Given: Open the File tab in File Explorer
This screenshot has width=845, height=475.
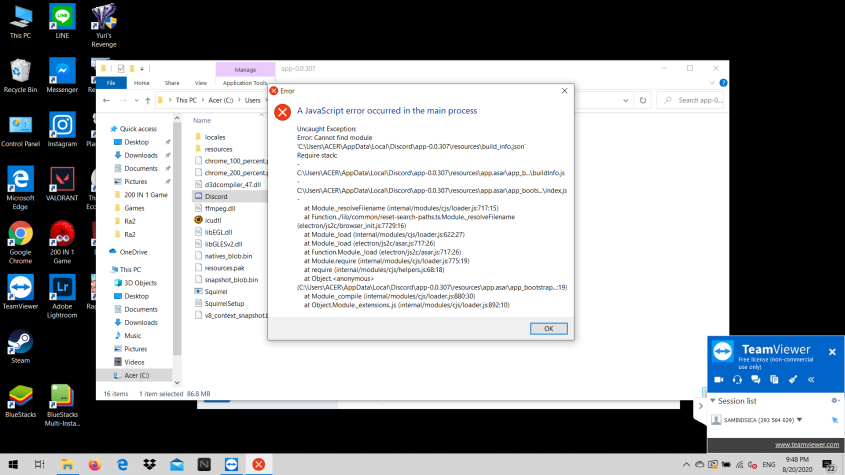Looking at the screenshot, I should click(111, 82).
